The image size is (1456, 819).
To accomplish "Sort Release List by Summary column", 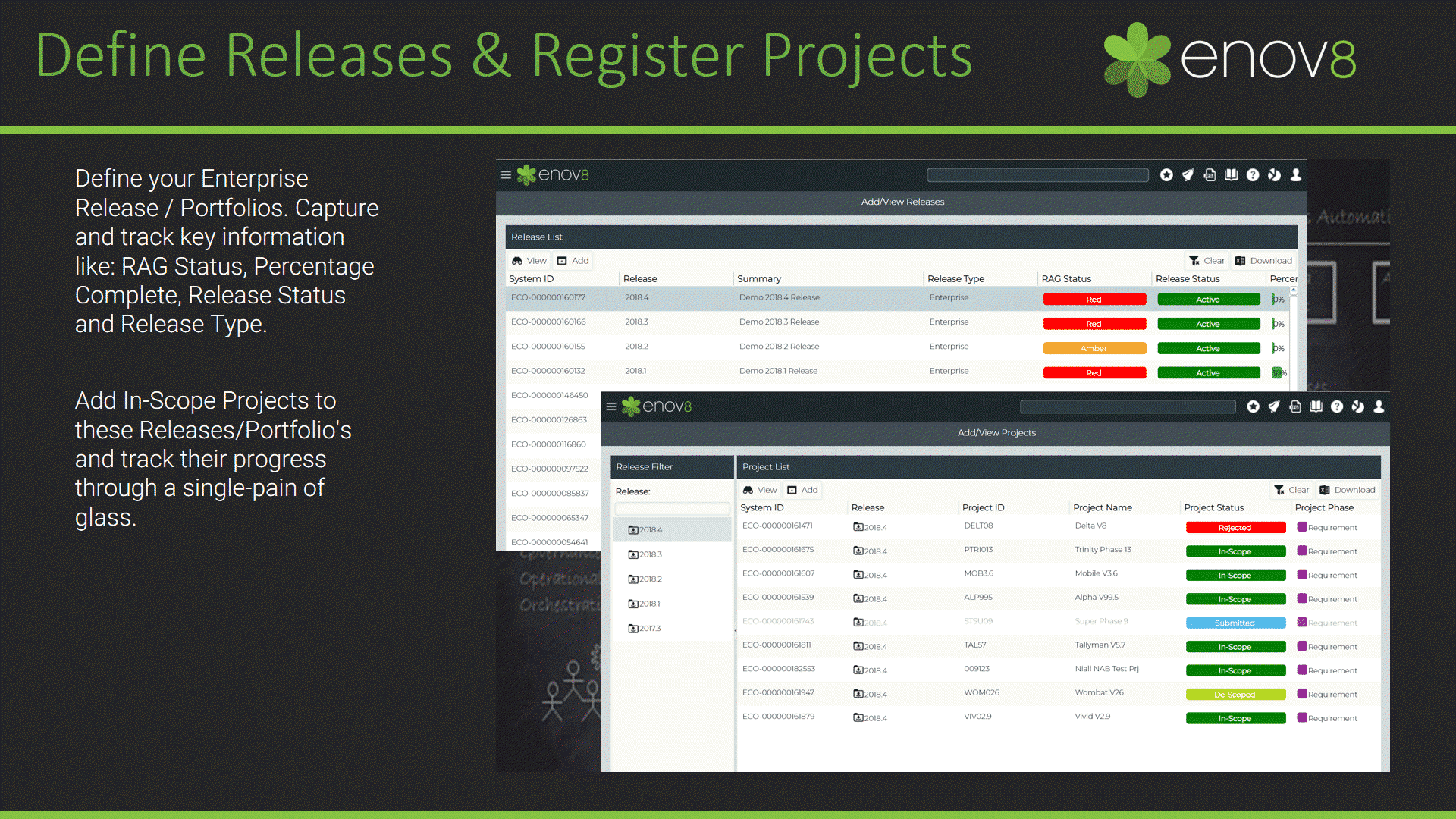I will [759, 279].
